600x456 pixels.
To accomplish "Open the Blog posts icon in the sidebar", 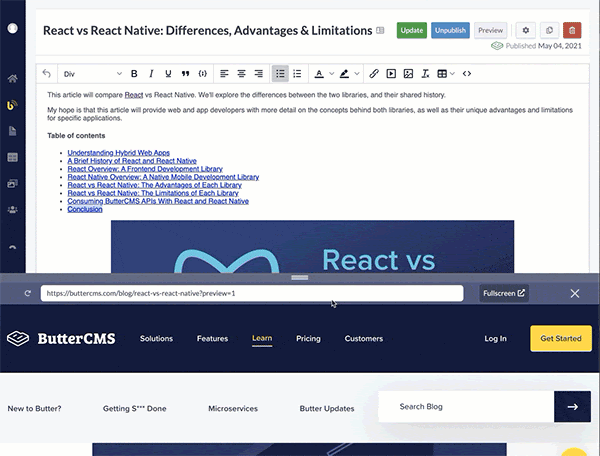I will click(x=12, y=105).
